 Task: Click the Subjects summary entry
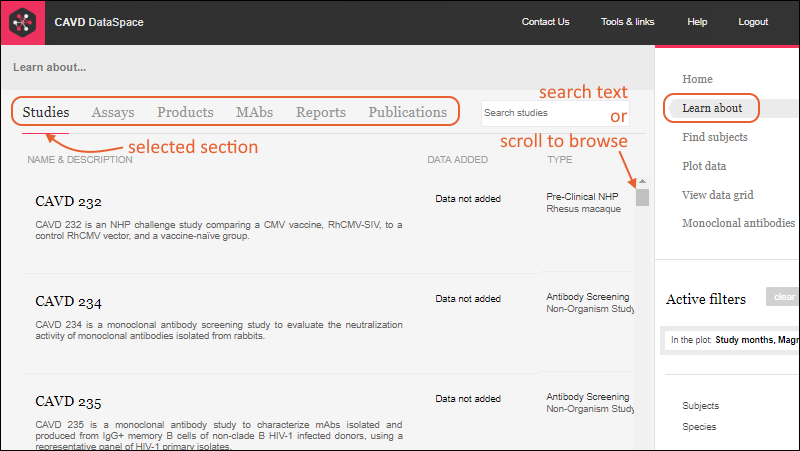point(701,406)
